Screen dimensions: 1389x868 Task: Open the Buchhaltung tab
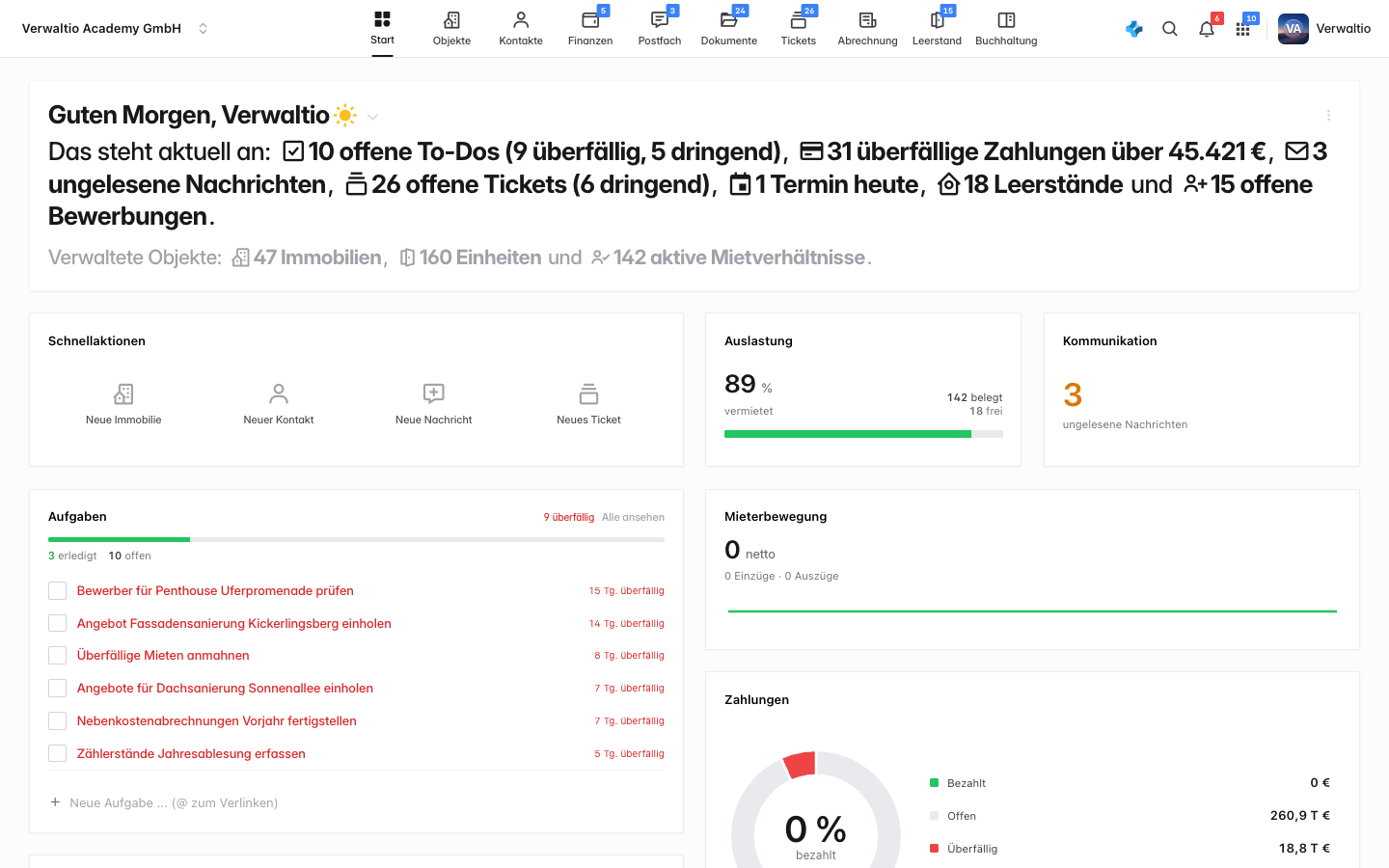click(1006, 29)
